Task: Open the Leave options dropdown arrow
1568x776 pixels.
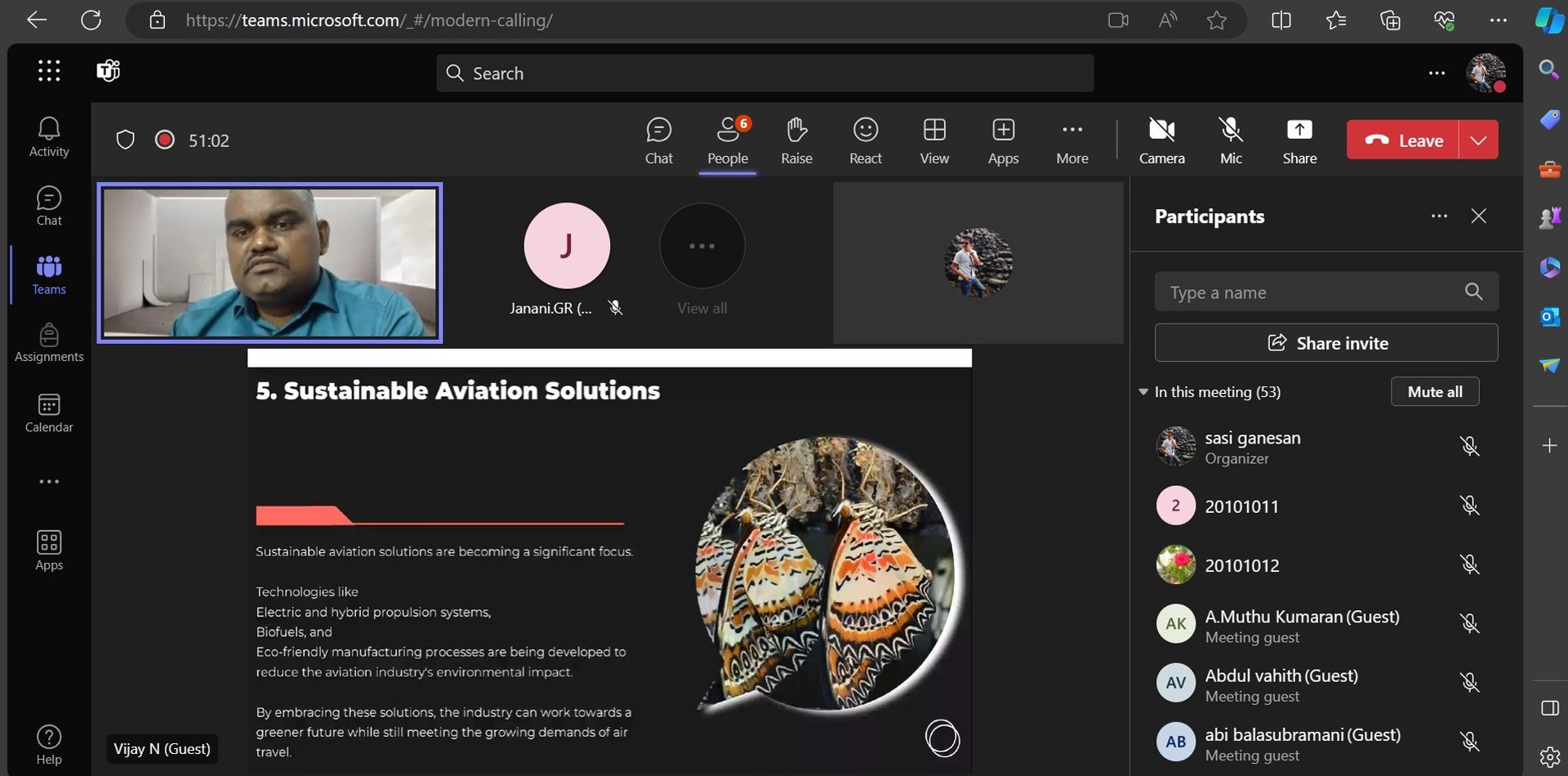Action: [1478, 140]
